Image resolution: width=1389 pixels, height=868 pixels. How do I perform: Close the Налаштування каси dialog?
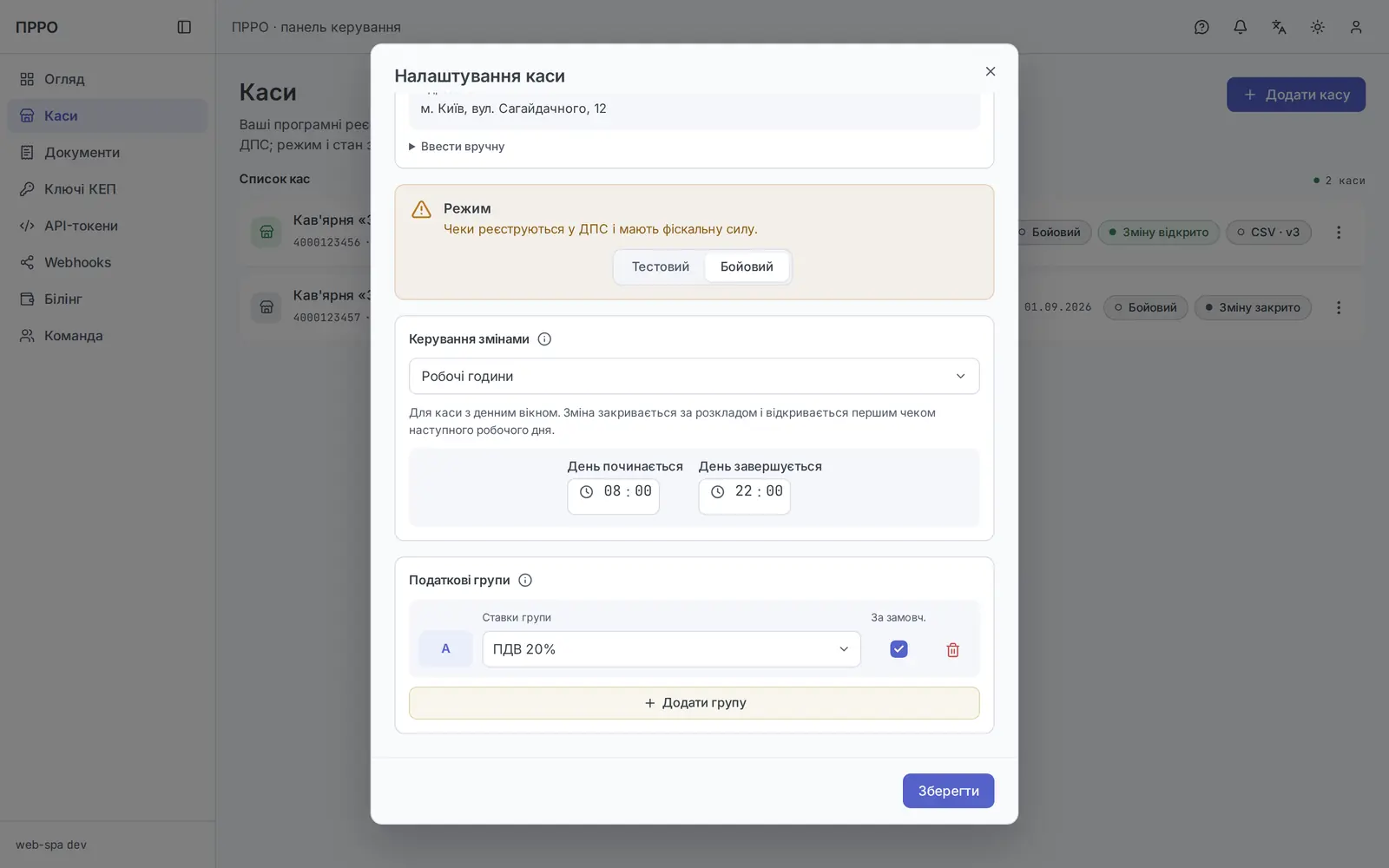991,71
